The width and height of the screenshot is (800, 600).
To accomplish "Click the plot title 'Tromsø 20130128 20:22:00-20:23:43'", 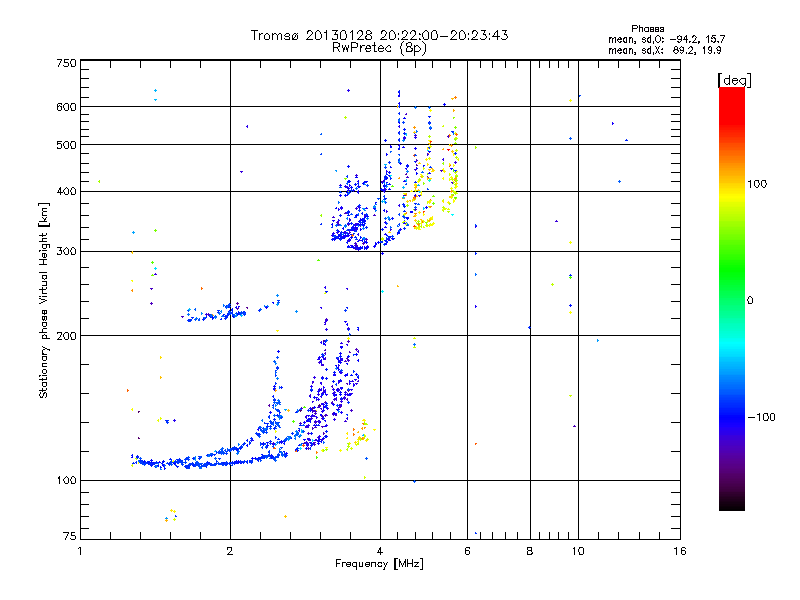I will pos(379,35).
